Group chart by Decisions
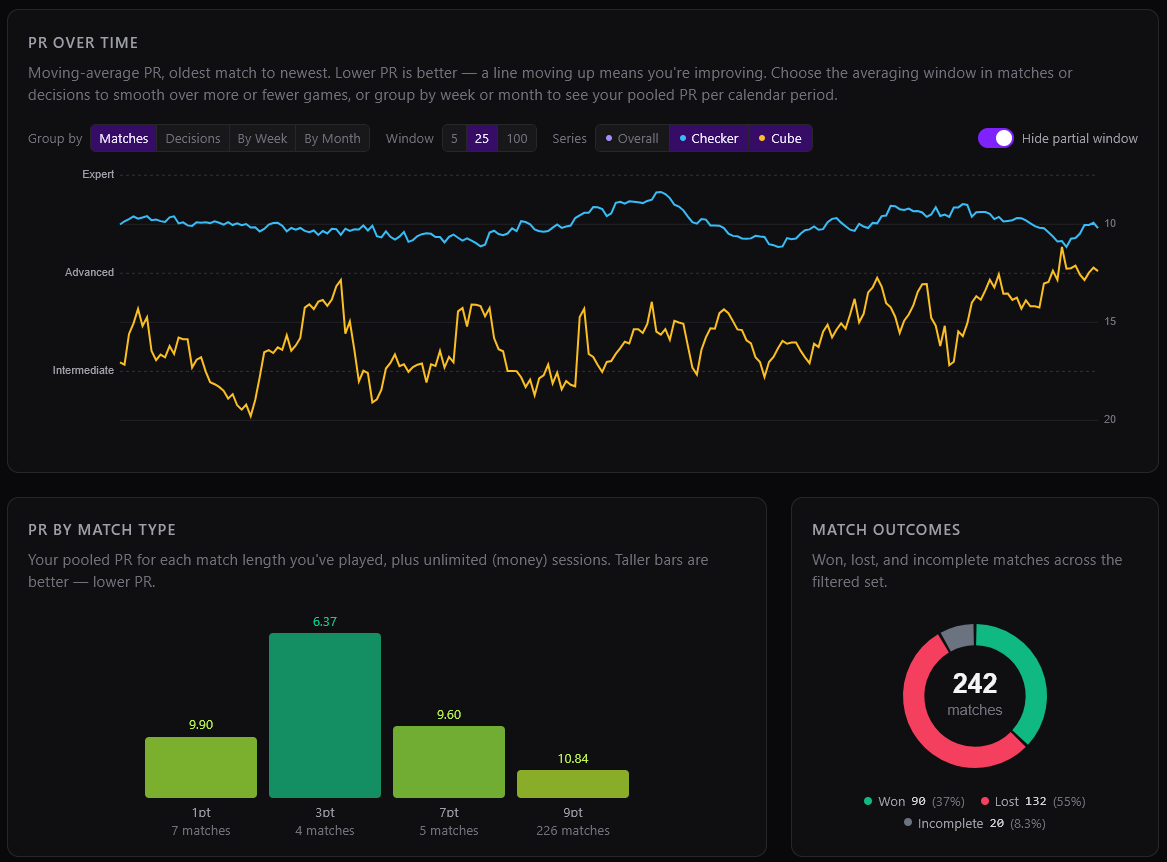 point(193,138)
